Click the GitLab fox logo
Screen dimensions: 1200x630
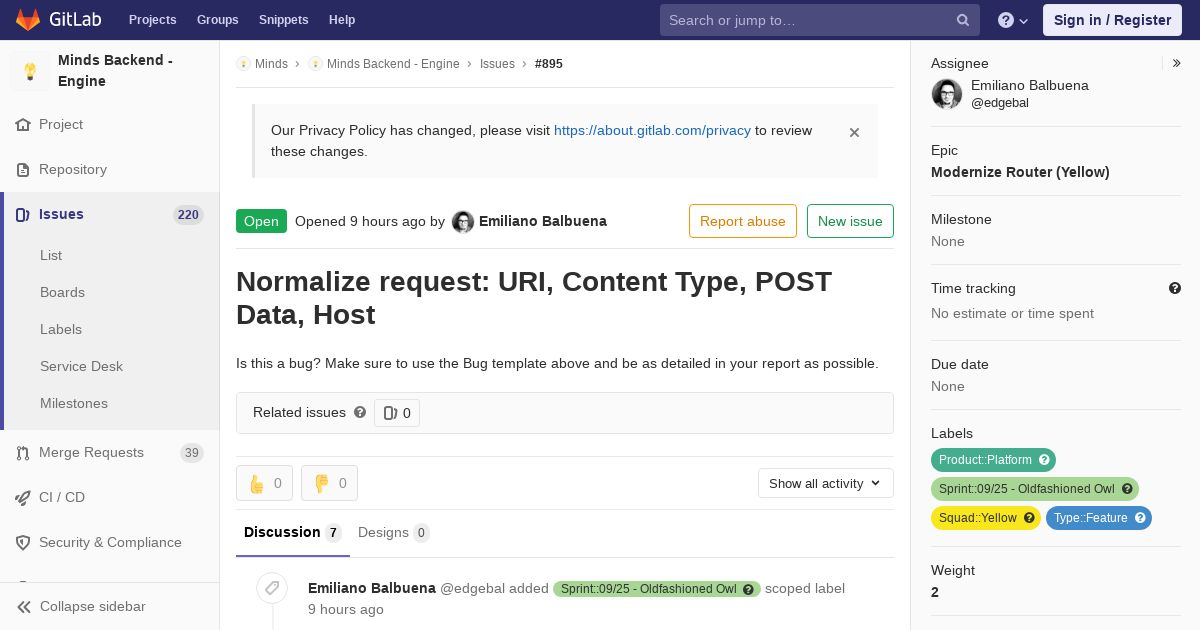point(28,20)
